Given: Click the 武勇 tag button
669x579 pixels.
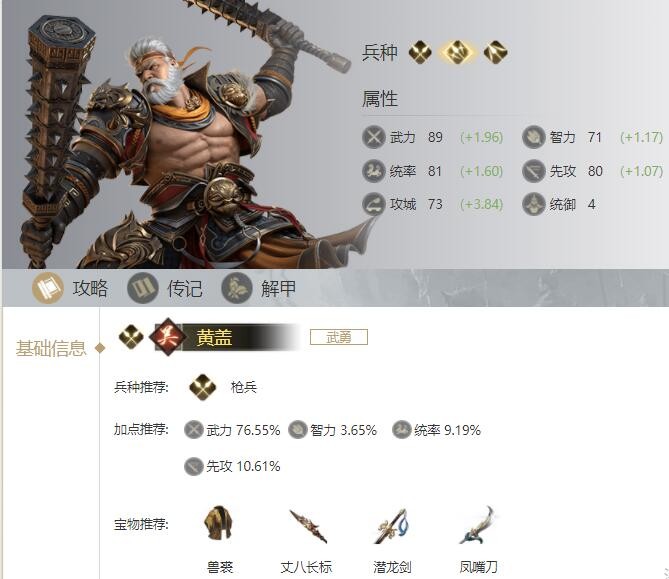Looking at the screenshot, I should (339, 337).
